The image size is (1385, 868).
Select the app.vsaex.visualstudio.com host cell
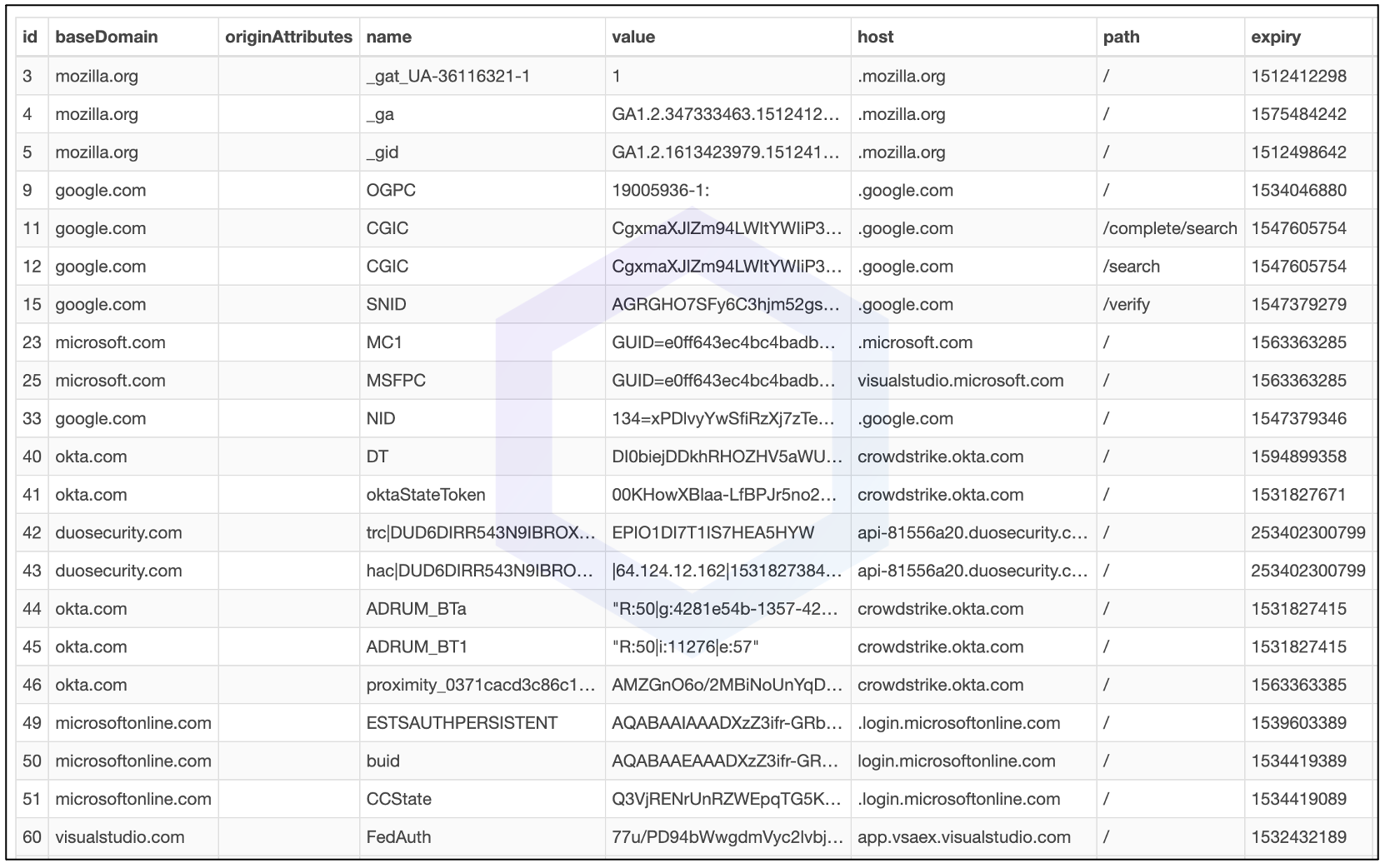pyautogui.click(x=963, y=837)
